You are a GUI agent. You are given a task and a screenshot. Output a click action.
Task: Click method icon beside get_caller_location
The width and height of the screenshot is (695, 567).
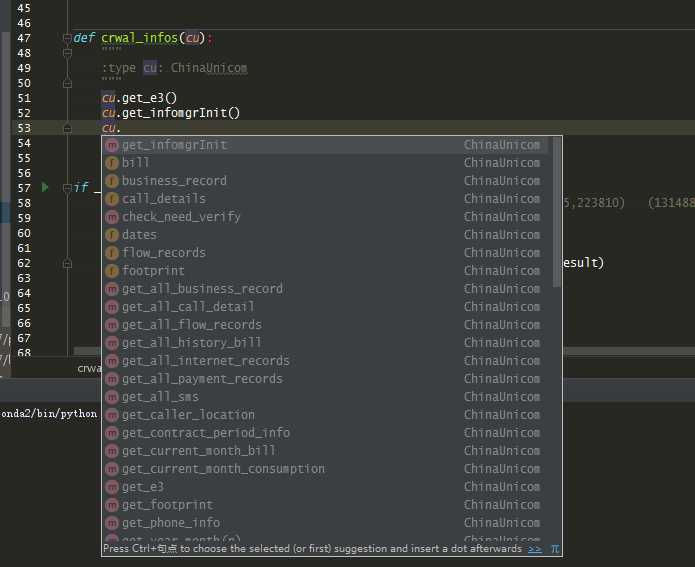(x=112, y=415)
